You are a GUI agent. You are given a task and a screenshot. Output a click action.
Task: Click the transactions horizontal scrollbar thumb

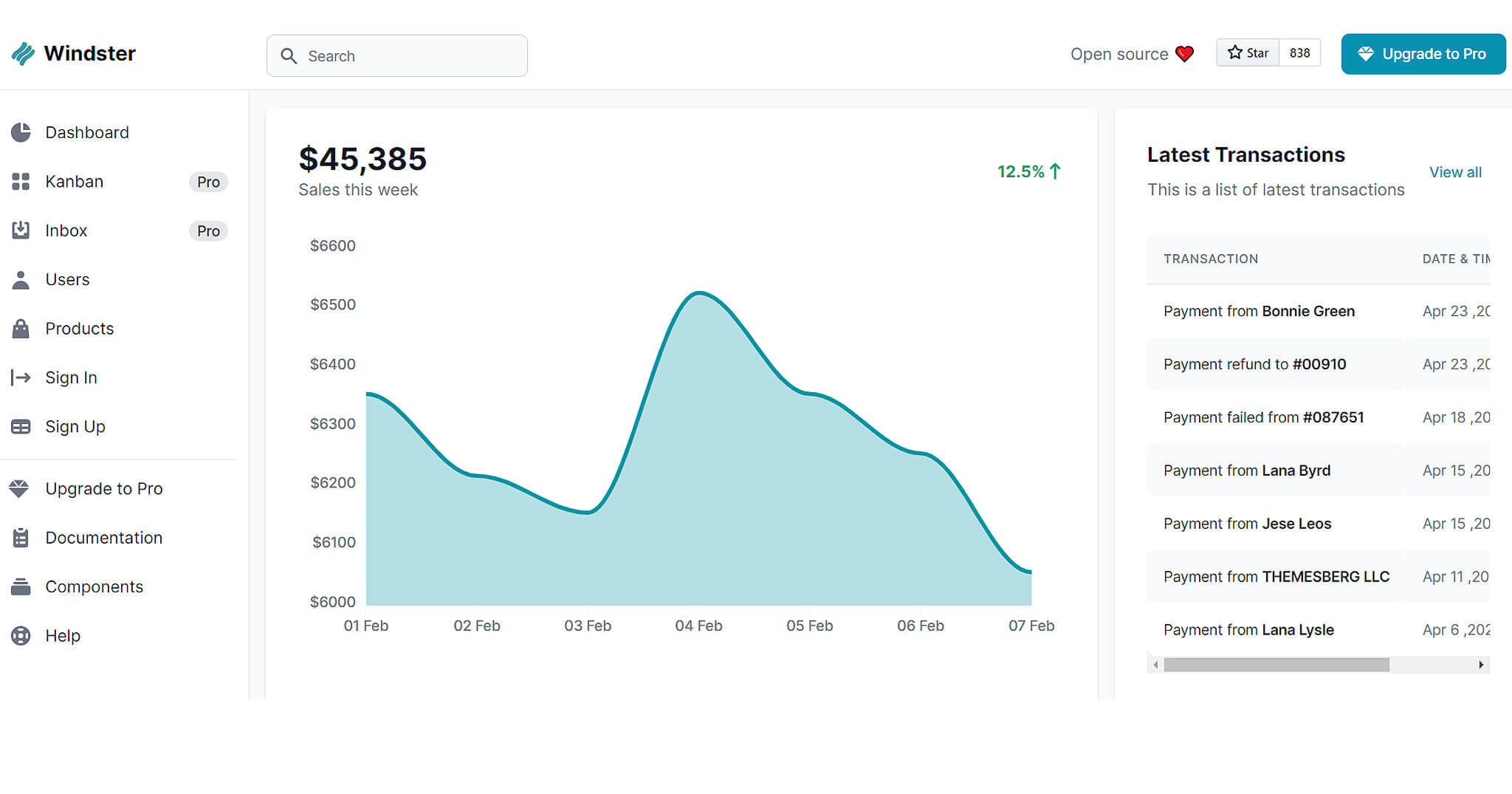[x=1276, y=665]
